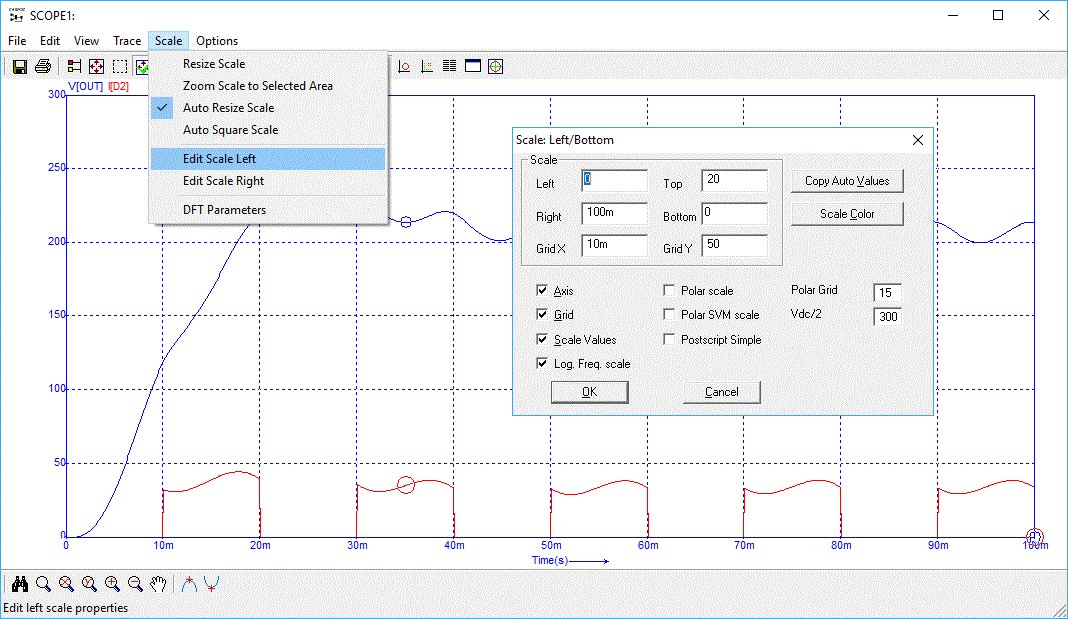Click the Save floppy disk toolbar icon
Viewport: 1068px width, 619px height.
coord(20,66)
